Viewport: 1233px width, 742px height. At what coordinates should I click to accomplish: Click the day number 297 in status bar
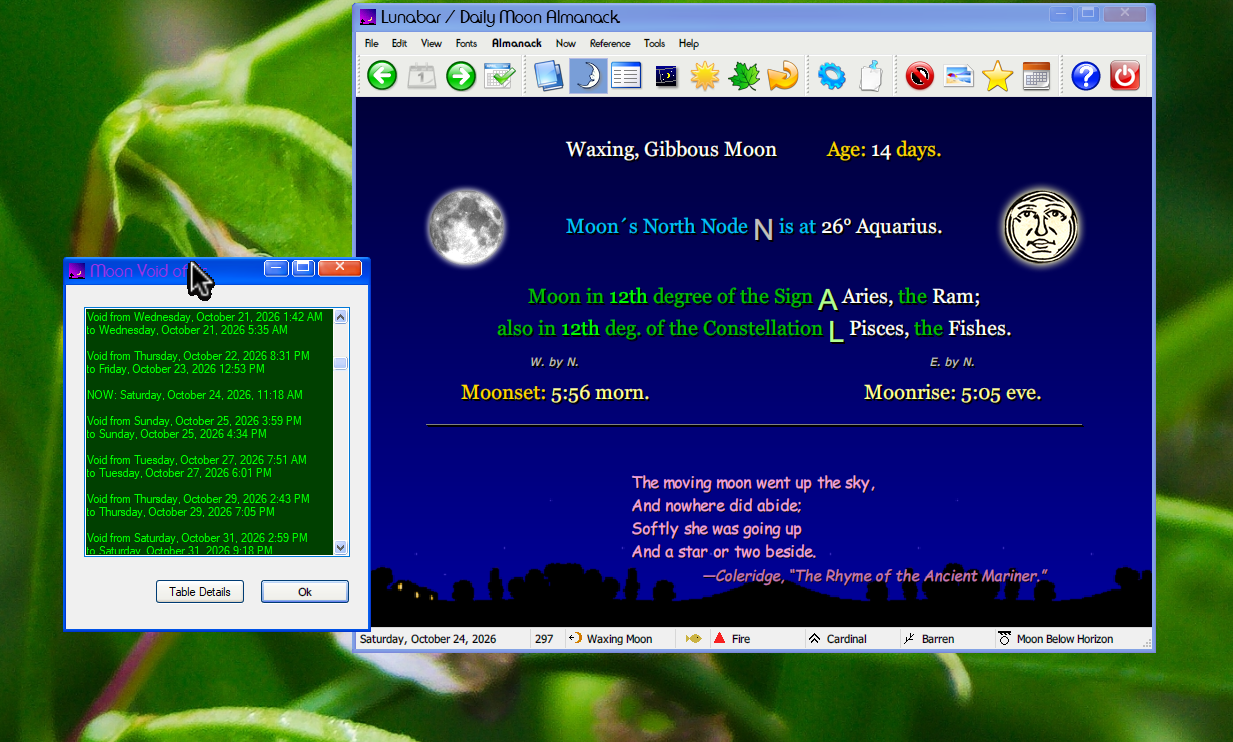coord(544,639)
